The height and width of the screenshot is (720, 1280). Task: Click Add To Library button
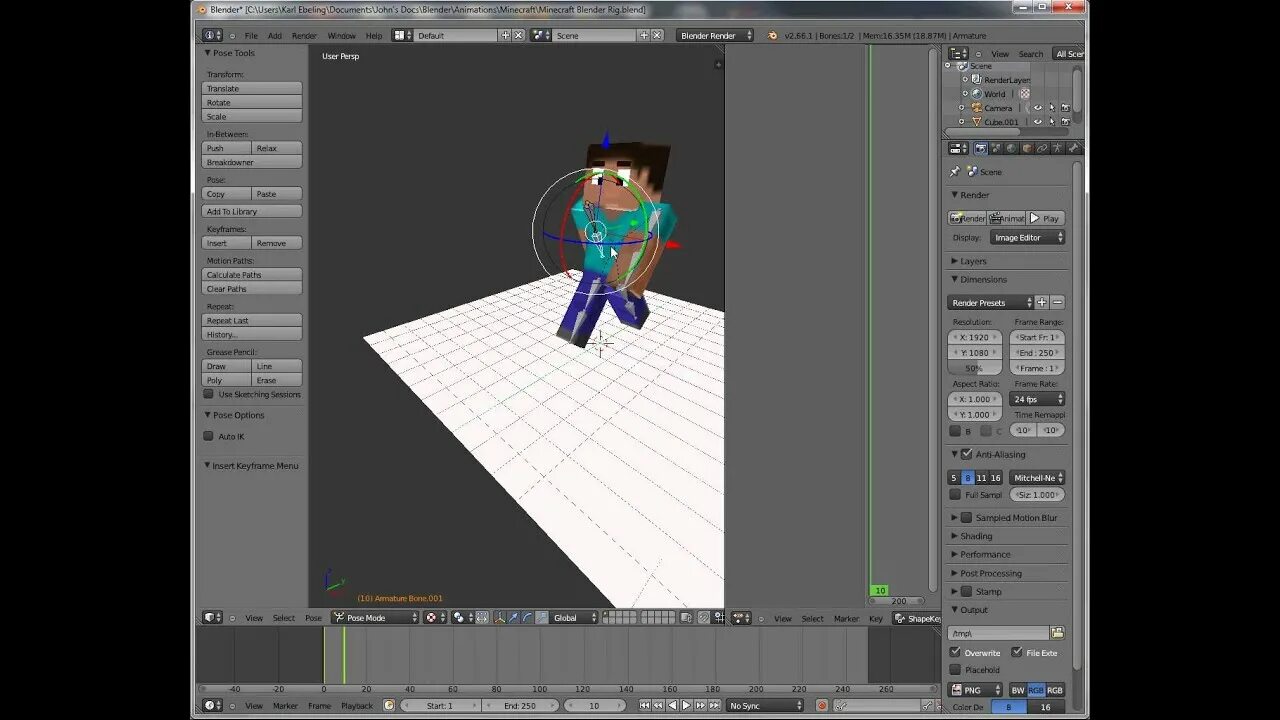tap(252, 212)
